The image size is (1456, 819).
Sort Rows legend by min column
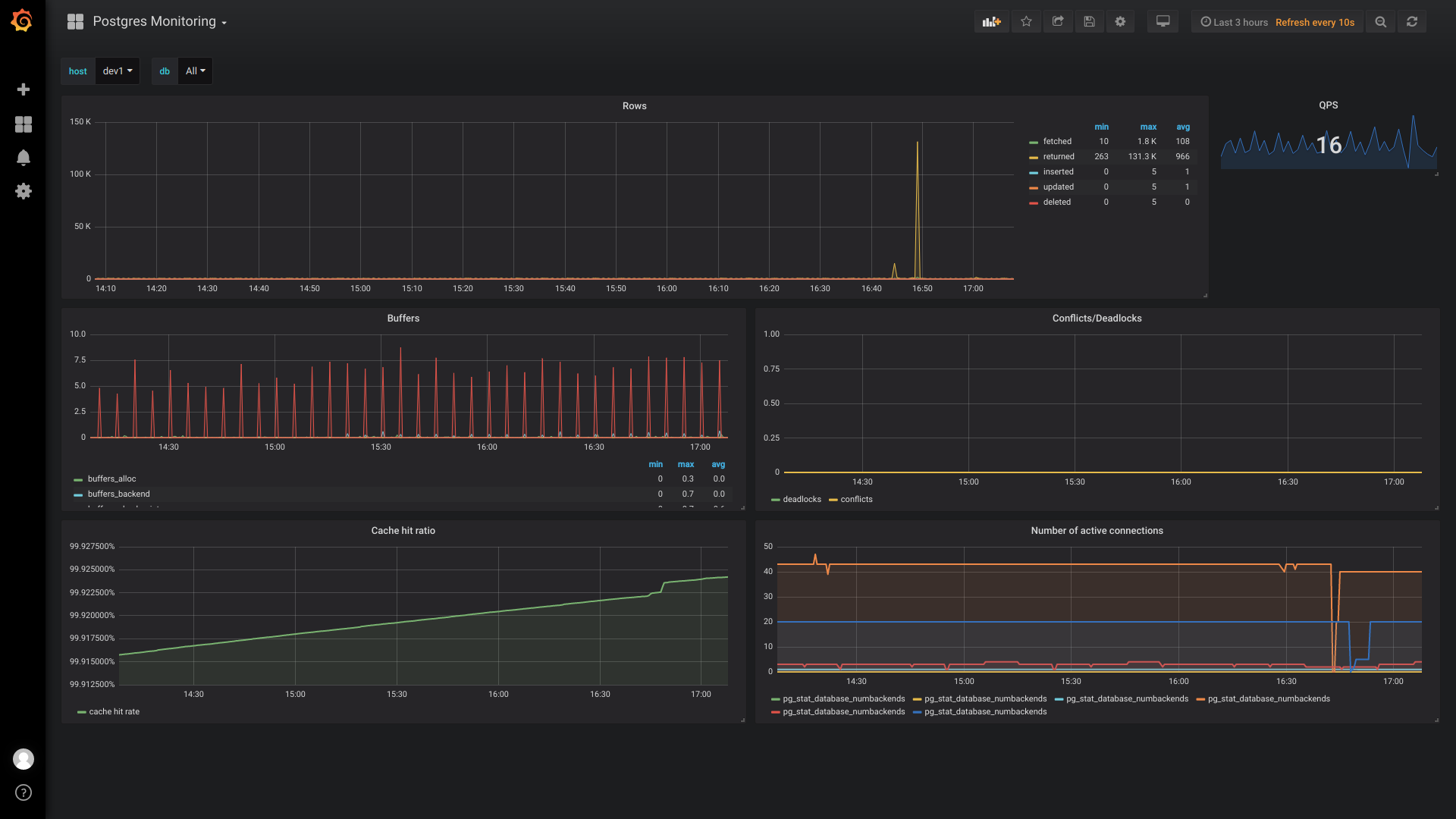click(x=1101, y=127)
